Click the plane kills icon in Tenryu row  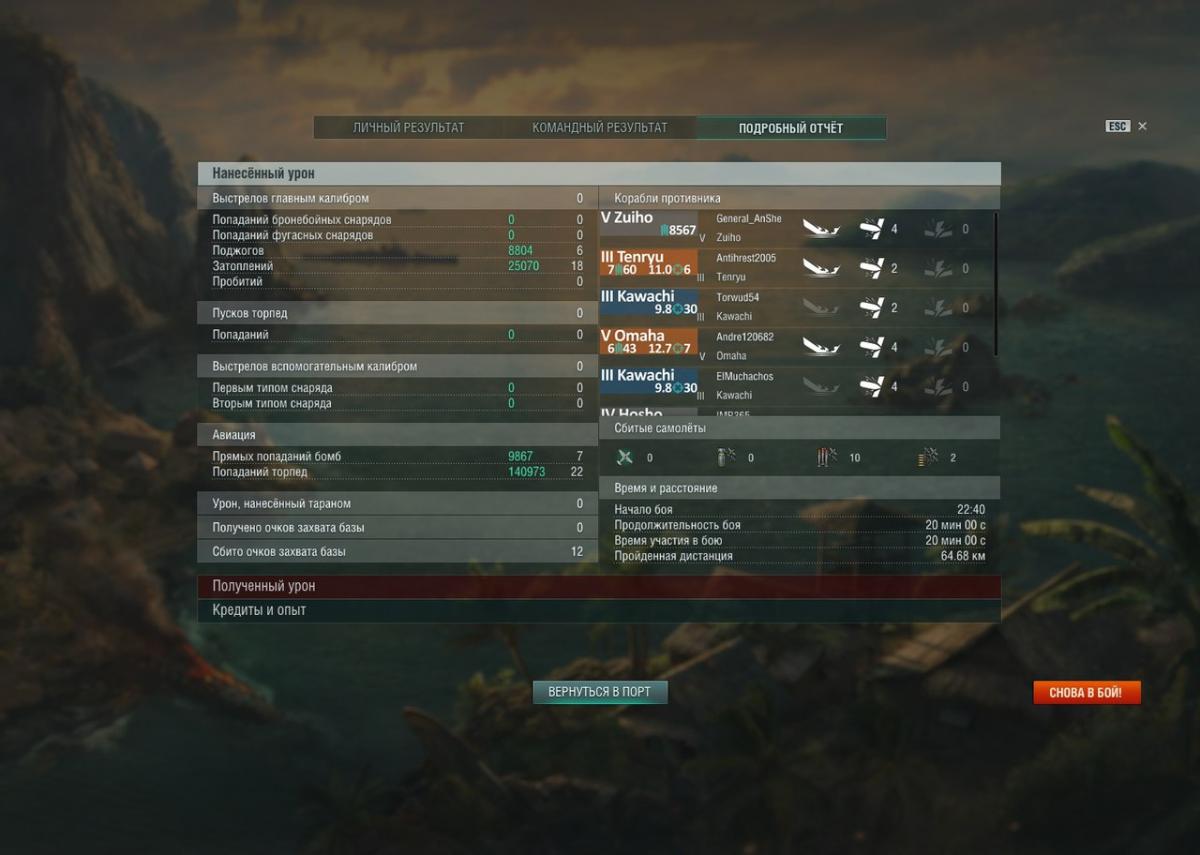click(872, 268)
